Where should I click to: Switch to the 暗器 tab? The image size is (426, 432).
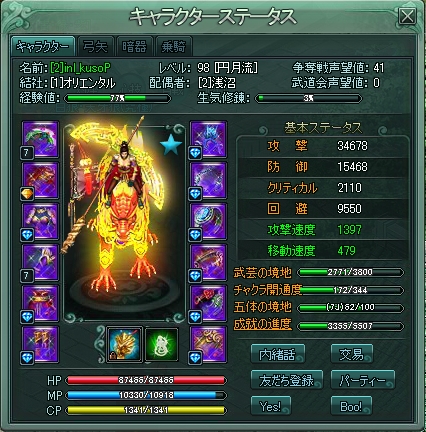pyautogui.click(x=134, y=46)
